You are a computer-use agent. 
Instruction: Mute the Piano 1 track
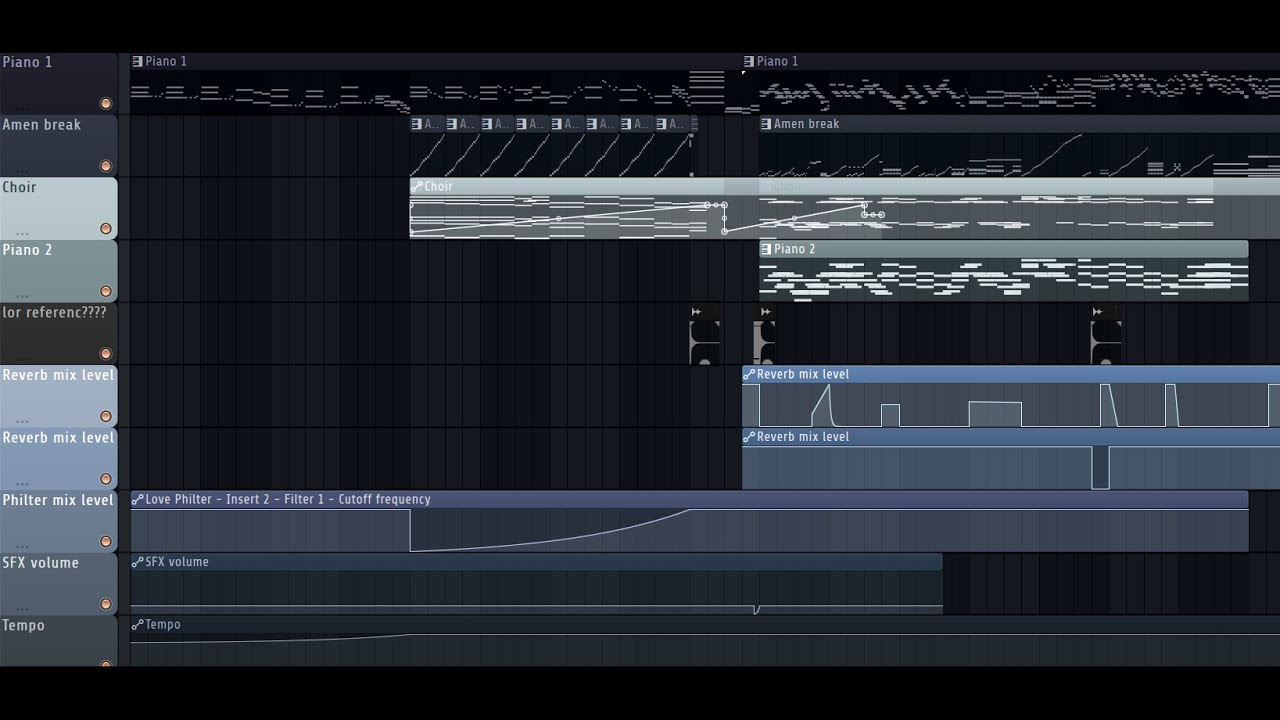point(105,104)
